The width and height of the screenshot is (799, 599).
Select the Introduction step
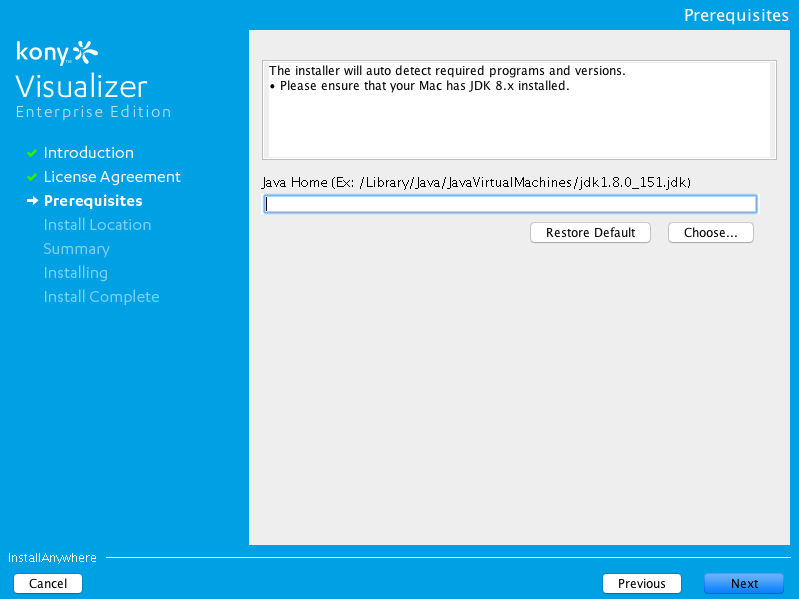(x=89, y=153)
